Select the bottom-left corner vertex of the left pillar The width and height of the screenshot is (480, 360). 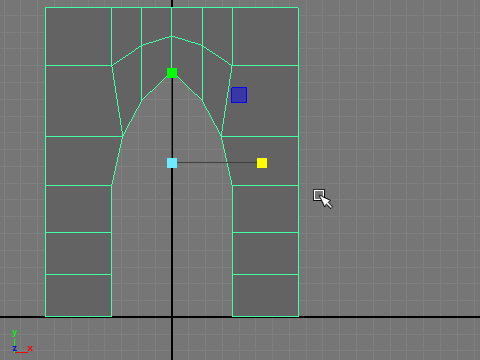(x=45, y=316)
